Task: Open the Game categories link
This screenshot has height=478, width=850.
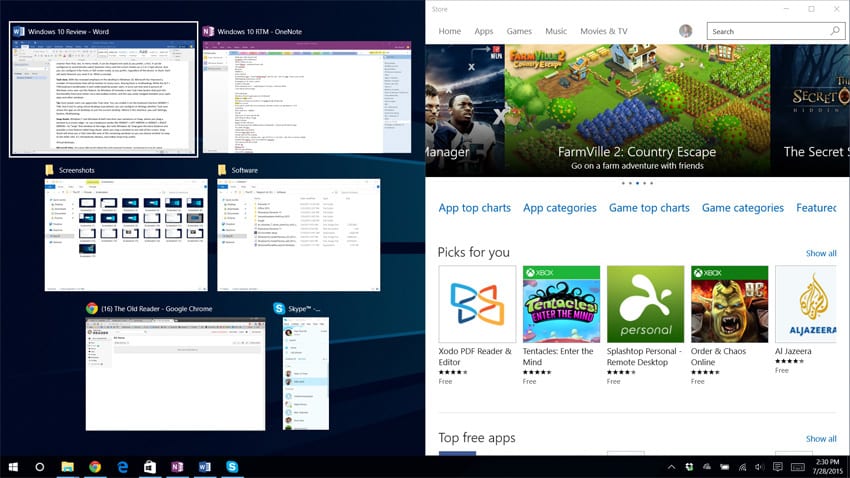Action: coord(743,208)
